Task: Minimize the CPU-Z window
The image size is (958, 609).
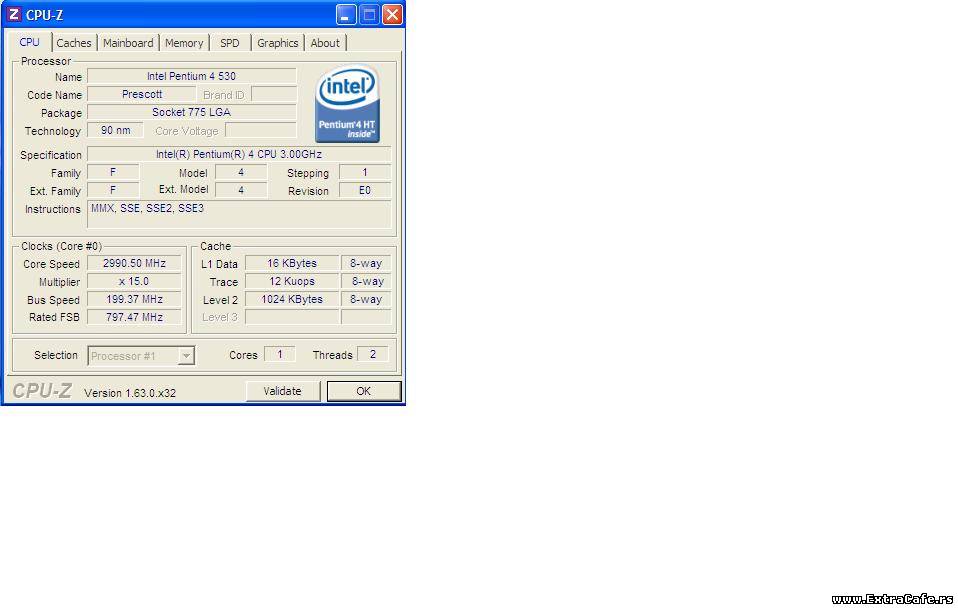Action: (x=346, y=15)
